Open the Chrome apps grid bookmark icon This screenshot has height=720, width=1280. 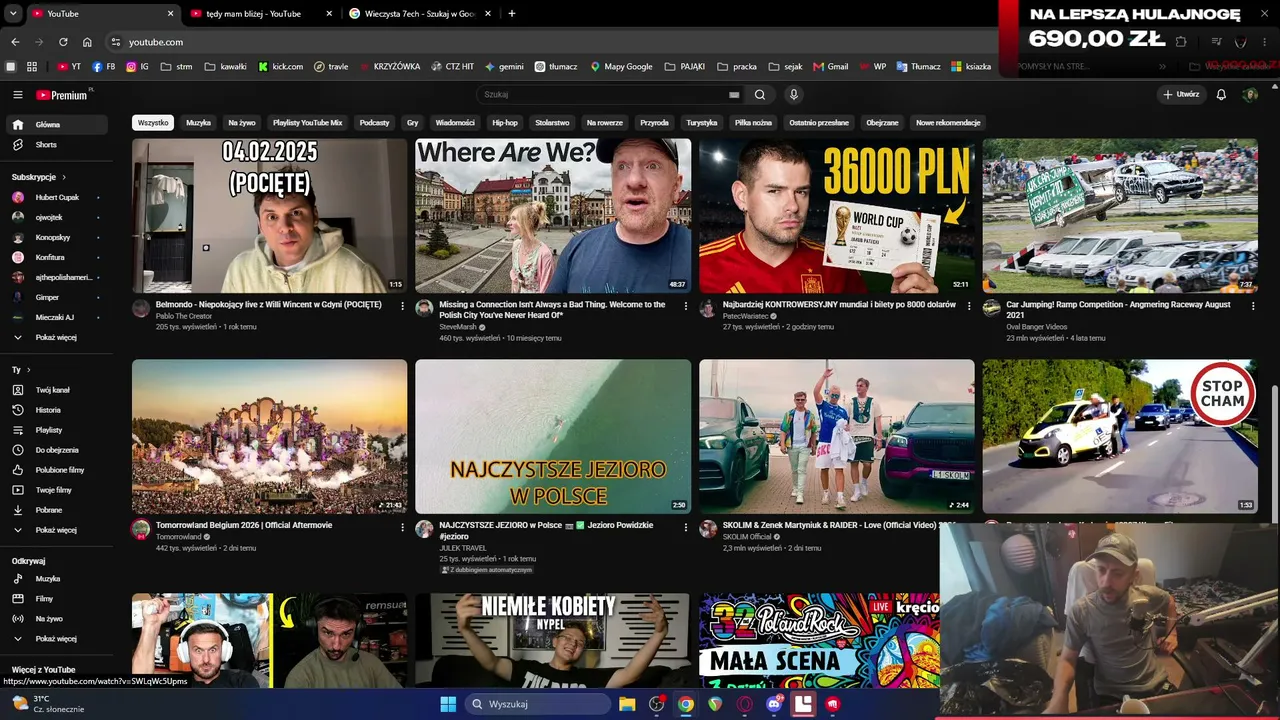[32, 67]
